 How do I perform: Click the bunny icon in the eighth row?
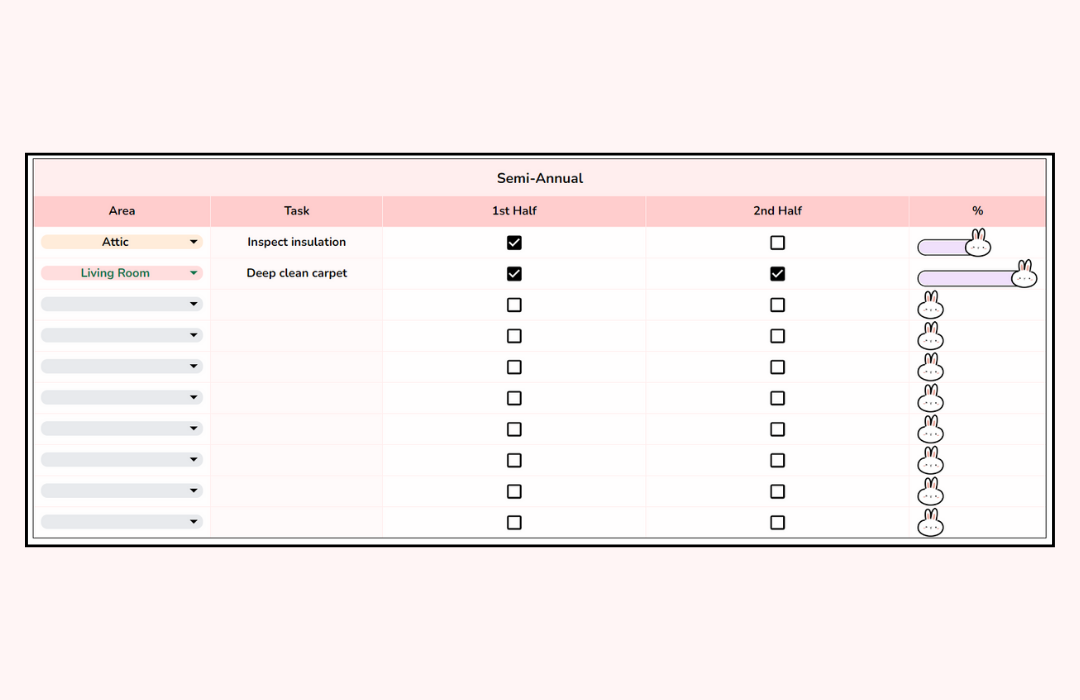[930, 461]
